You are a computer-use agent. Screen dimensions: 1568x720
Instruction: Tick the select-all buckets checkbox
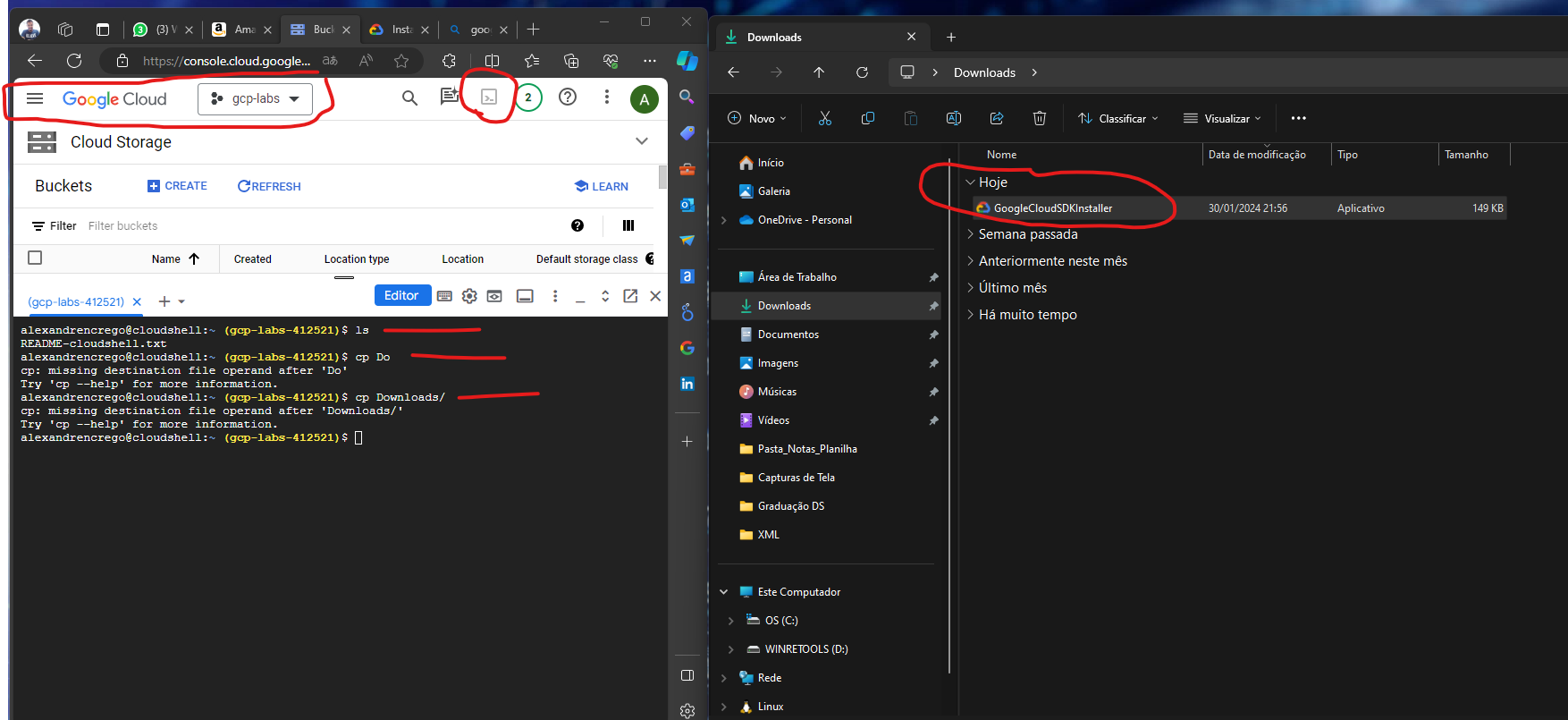click(35, 258)
